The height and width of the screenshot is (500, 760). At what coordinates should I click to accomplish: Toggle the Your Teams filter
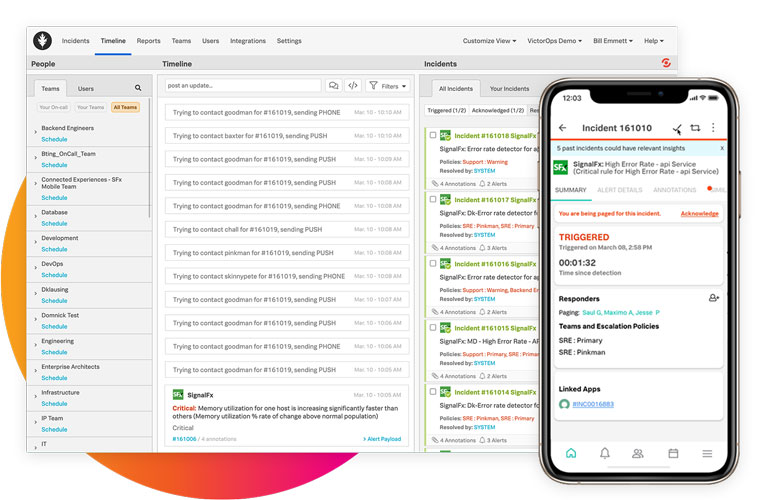coord(91,107)
